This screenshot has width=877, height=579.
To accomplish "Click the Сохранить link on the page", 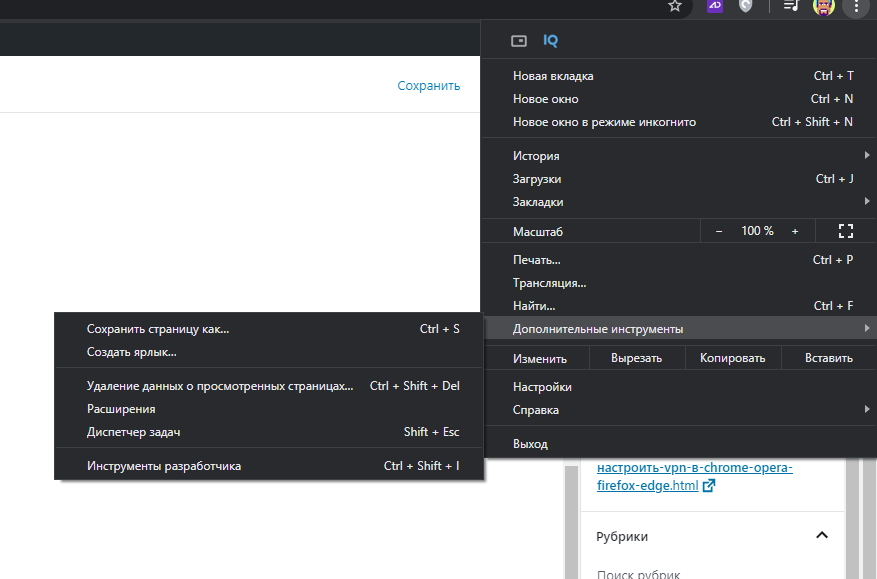I will pyautogui.click(x=428, y=86).
